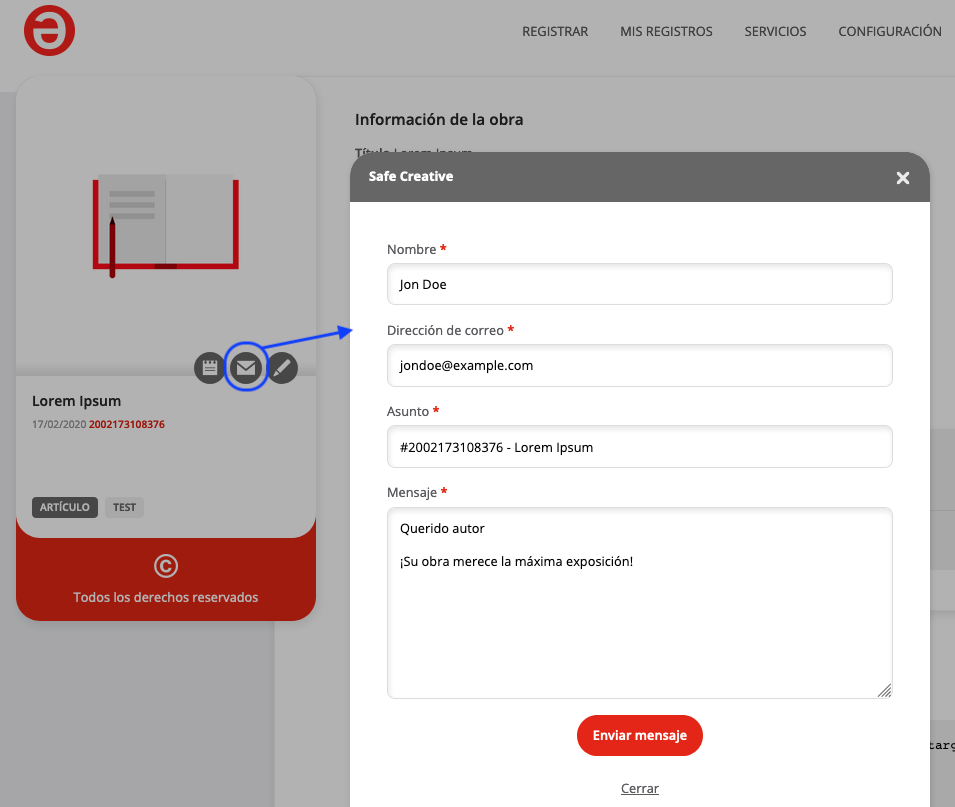
Task: Open the CONFIGURACIÓN menu
Action: click(889, 32)
